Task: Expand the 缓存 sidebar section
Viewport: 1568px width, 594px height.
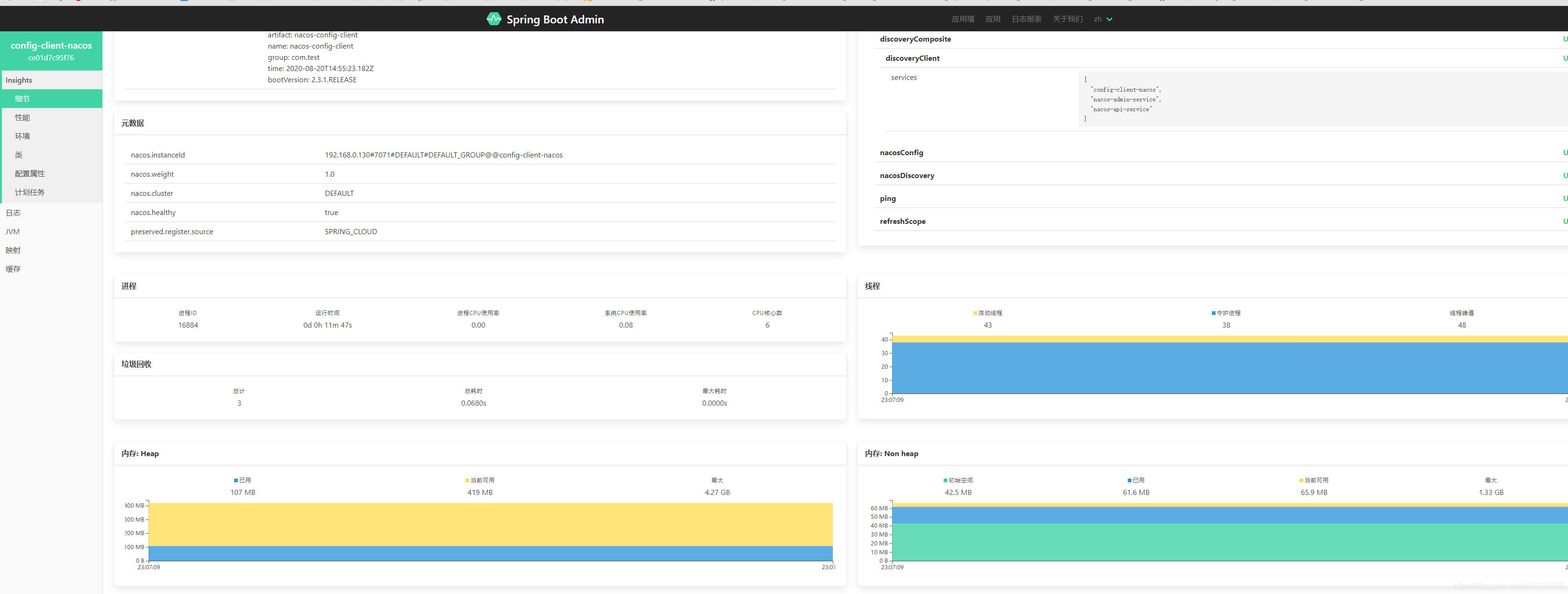Action: (x=51, y=269)
